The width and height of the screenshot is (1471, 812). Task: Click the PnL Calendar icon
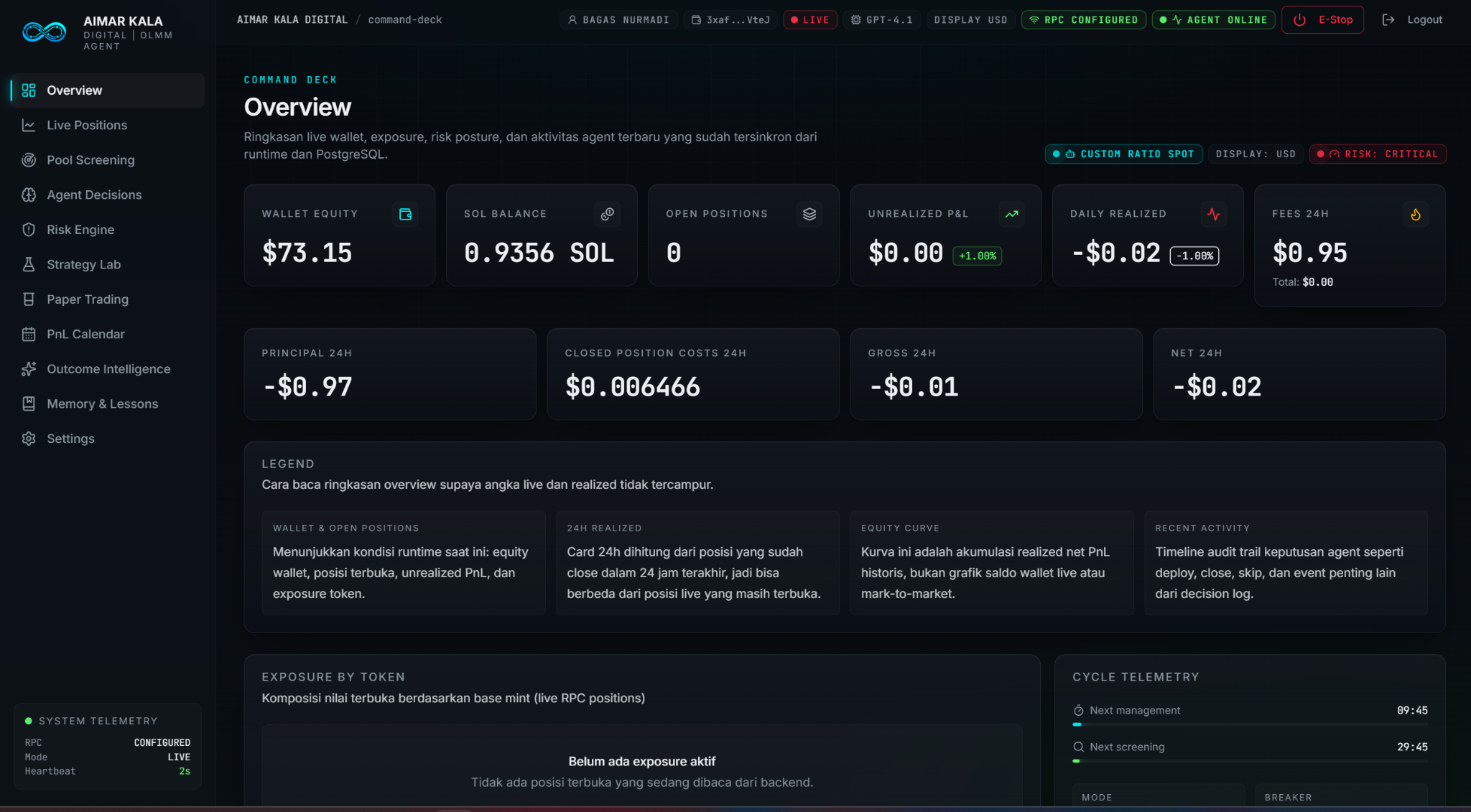[29, 334]
